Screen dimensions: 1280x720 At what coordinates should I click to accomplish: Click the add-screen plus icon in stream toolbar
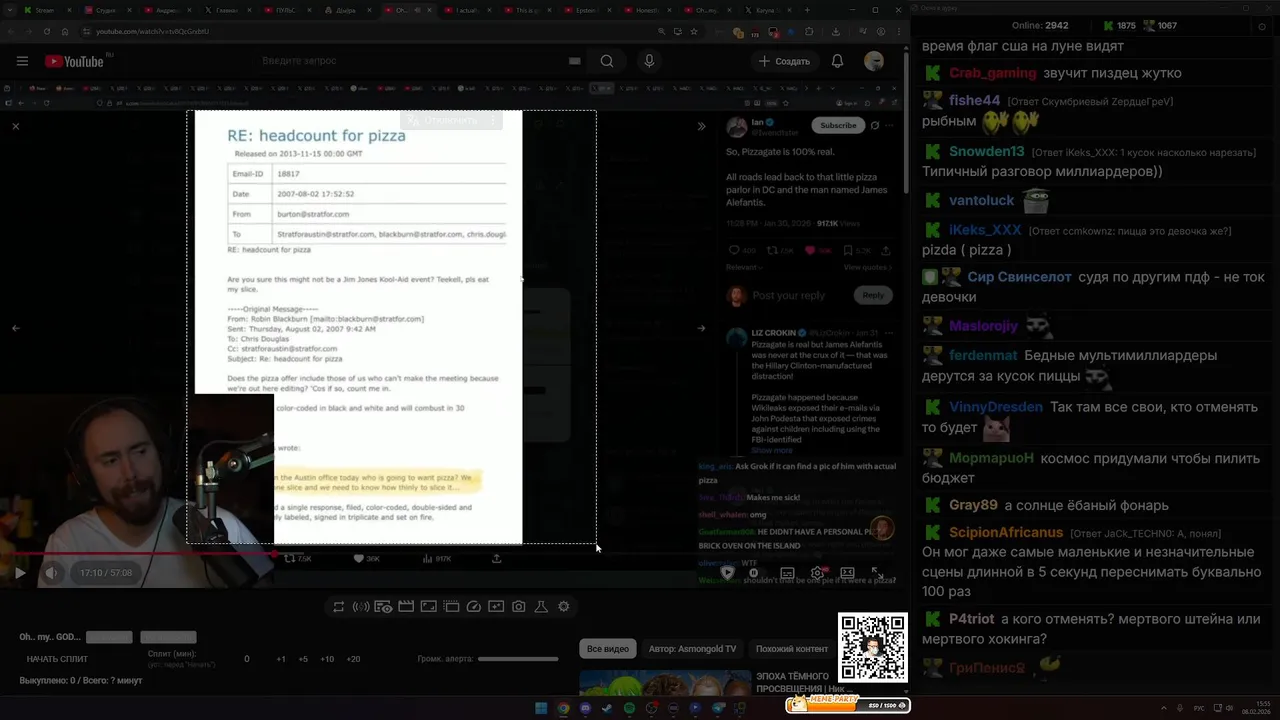click(x=496, y=606)
